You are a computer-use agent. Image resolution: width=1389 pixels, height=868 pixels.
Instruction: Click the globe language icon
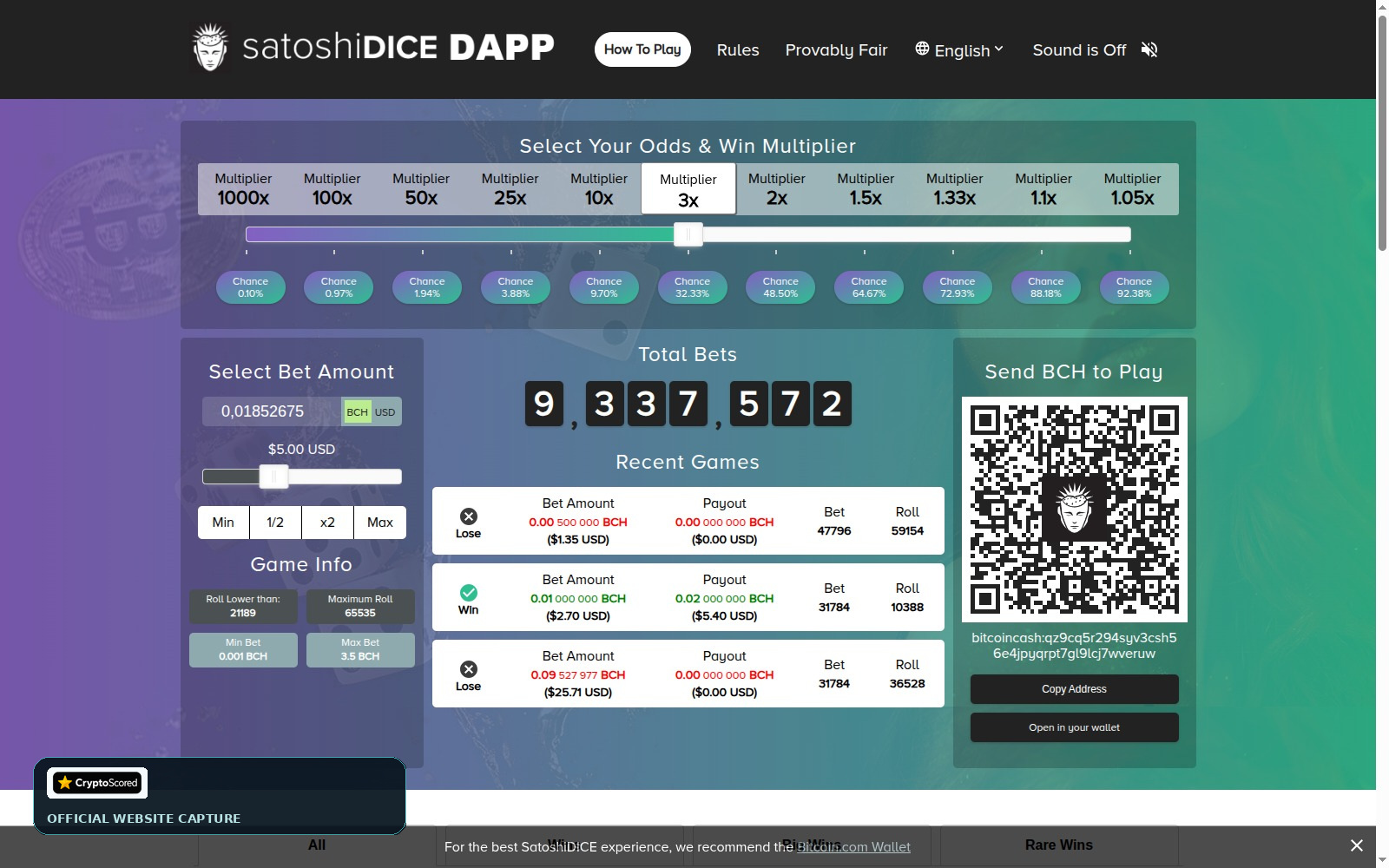922,49
